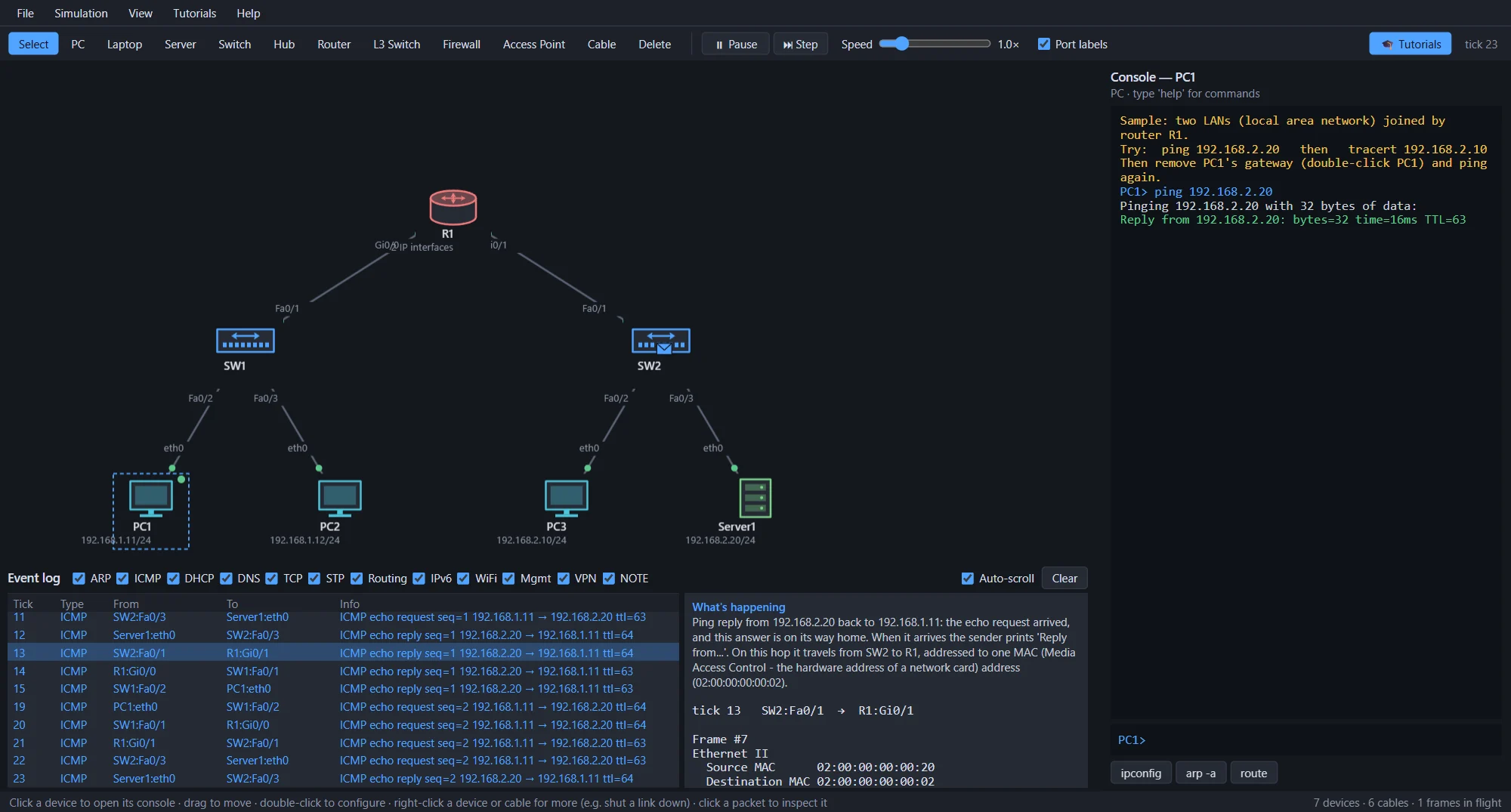This screenshot has height=812, width=1511.
Task: Toggle the Routing event filter
Action: 357,579
